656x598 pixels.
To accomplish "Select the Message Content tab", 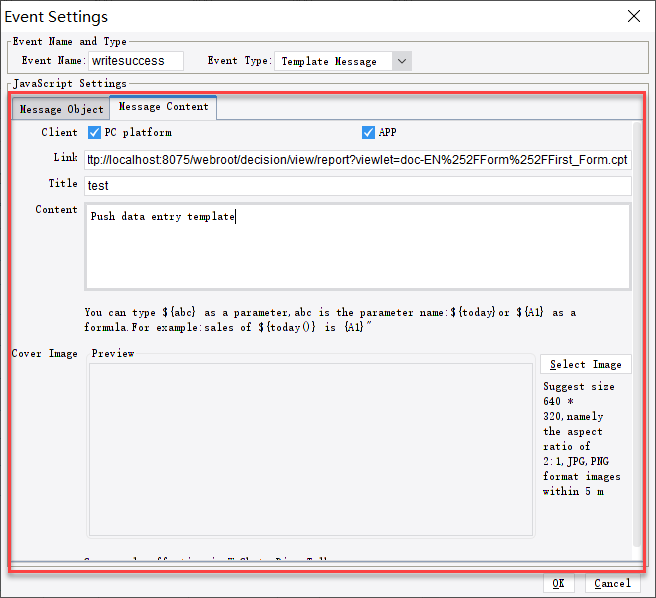I will pos(164,107).
